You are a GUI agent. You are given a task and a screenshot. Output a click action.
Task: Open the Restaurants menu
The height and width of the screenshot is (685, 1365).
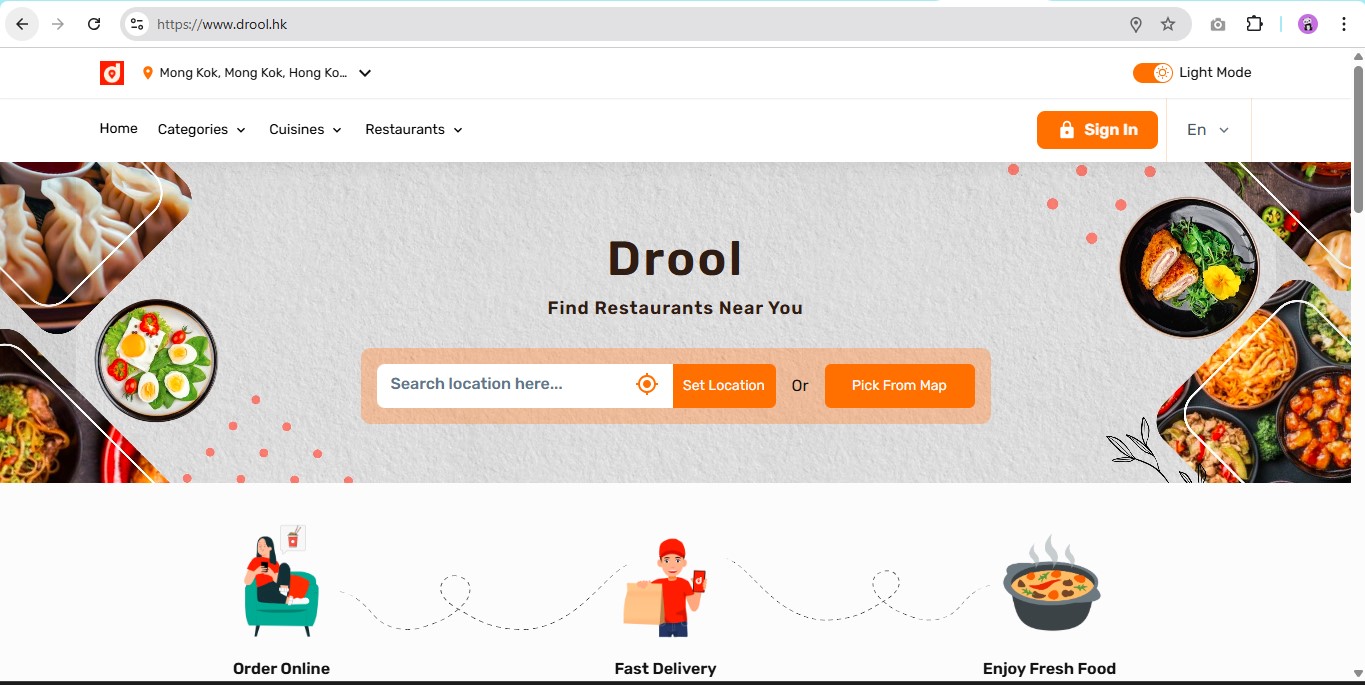(413, 130)
